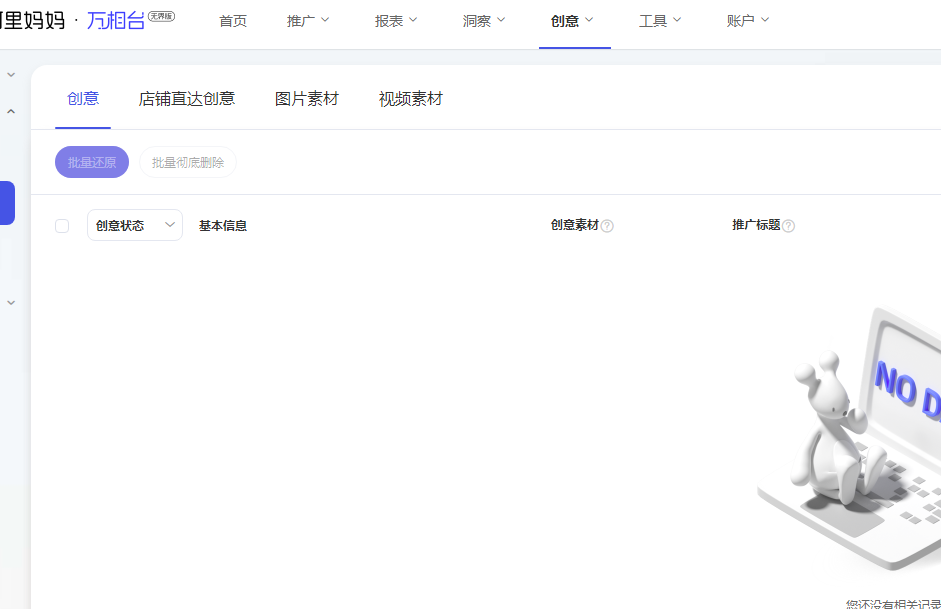
Task: Switch to the 视频素材 tab
Action: (x=410, y=99)
